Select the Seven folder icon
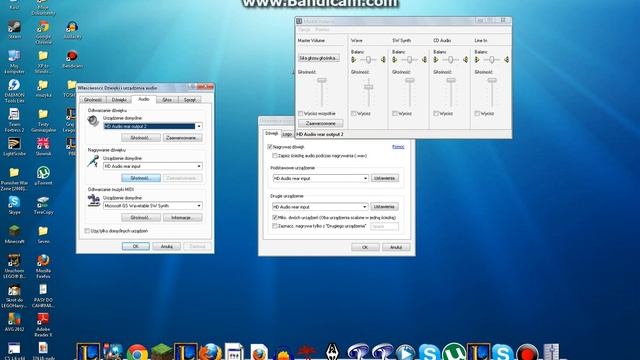Viewport: 640px width, 360px height. pos(43,235)
